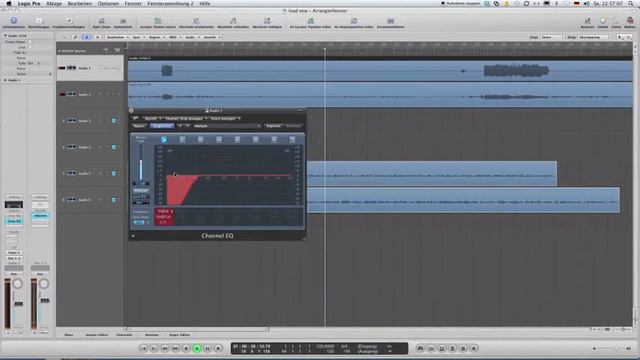Image resolution: width=640 pixels, height=360 pixels.
Task: Open the Spur local menu
Action: 138,37
